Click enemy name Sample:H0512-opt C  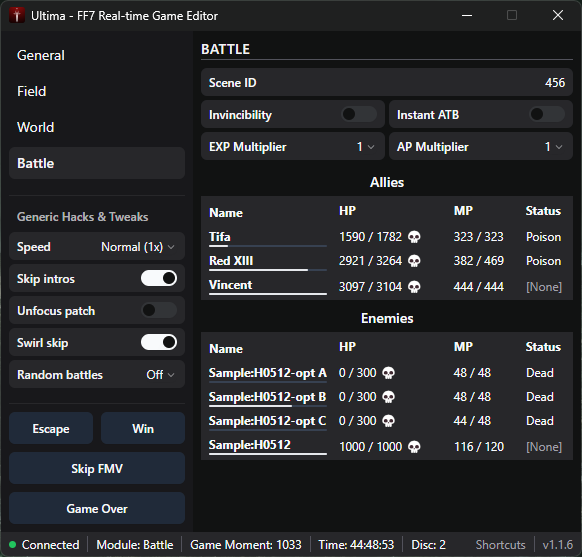pyautogui.click(x=267, y=421)
